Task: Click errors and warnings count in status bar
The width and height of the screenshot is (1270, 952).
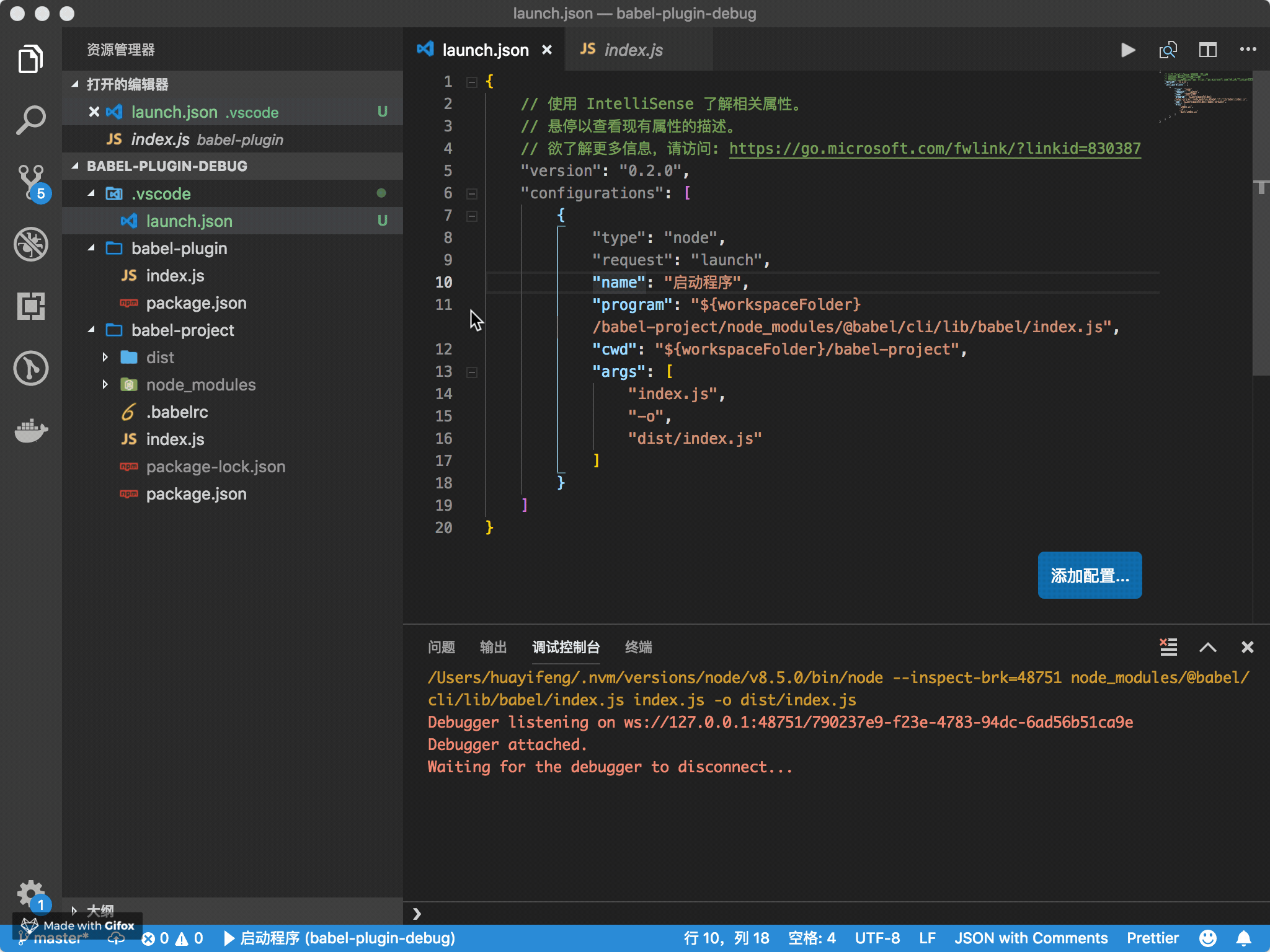Action: (x=172, y=938)
